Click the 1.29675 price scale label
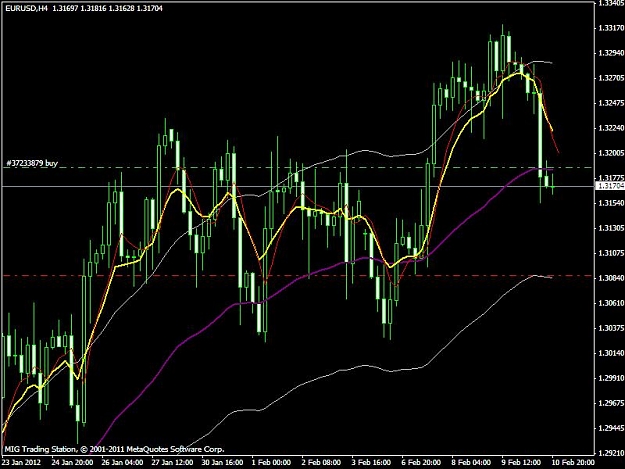 (611, 403)
